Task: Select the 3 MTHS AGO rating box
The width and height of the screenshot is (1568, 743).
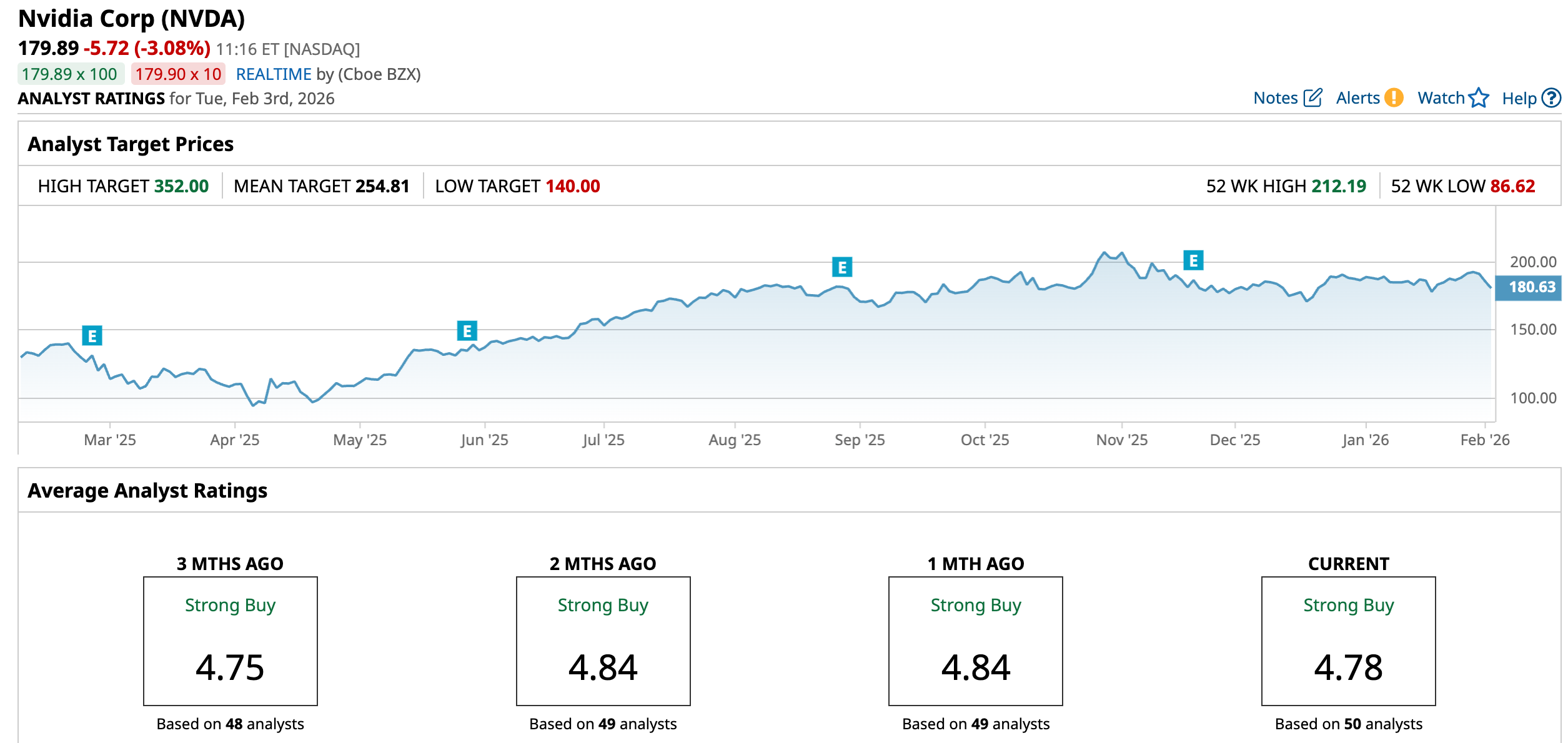Action: click(x=230, y=641)
